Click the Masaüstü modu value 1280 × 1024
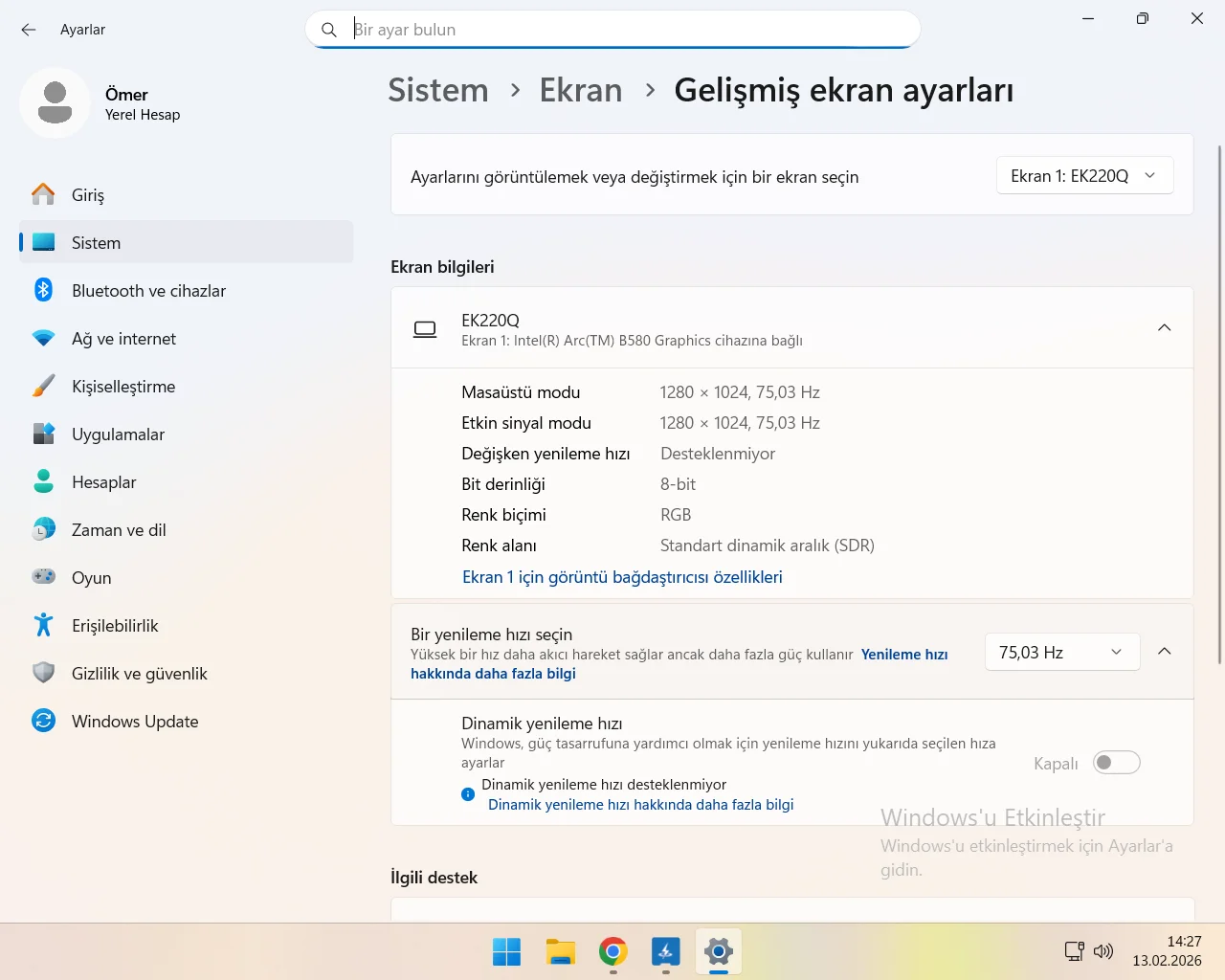This screenshot has height=980, width=1225. [x=740, y=392]
